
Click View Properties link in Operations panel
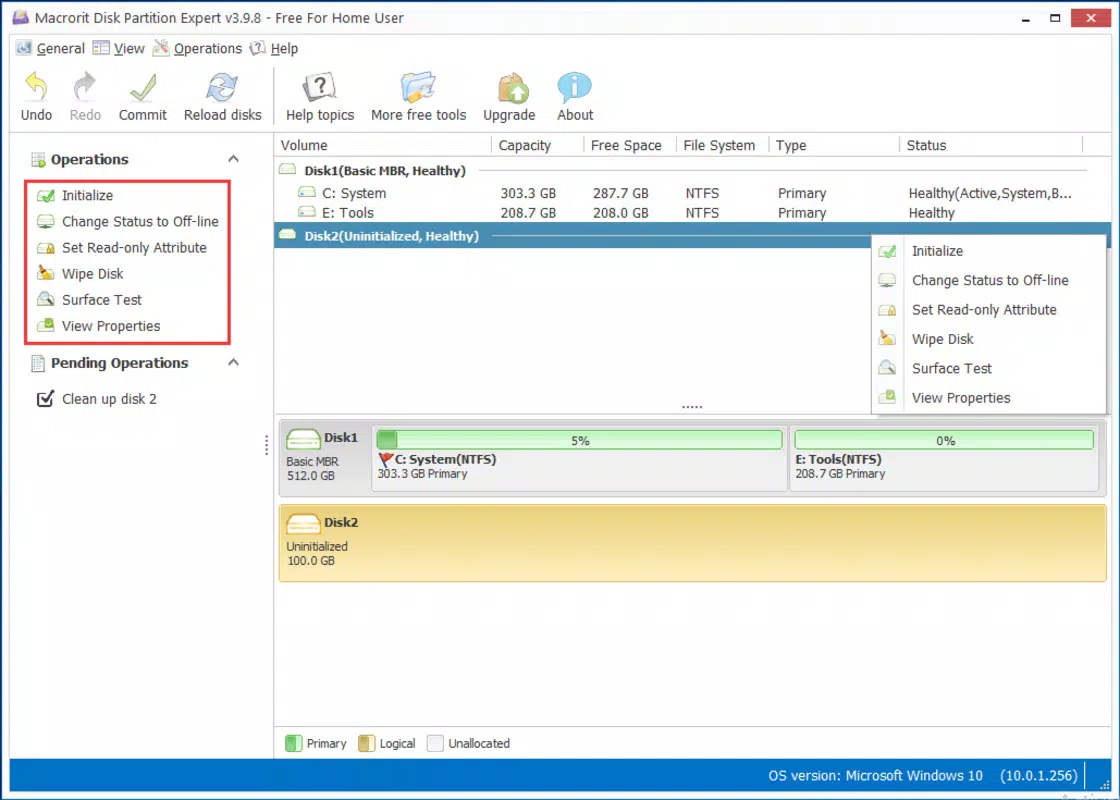click(111, 326)
